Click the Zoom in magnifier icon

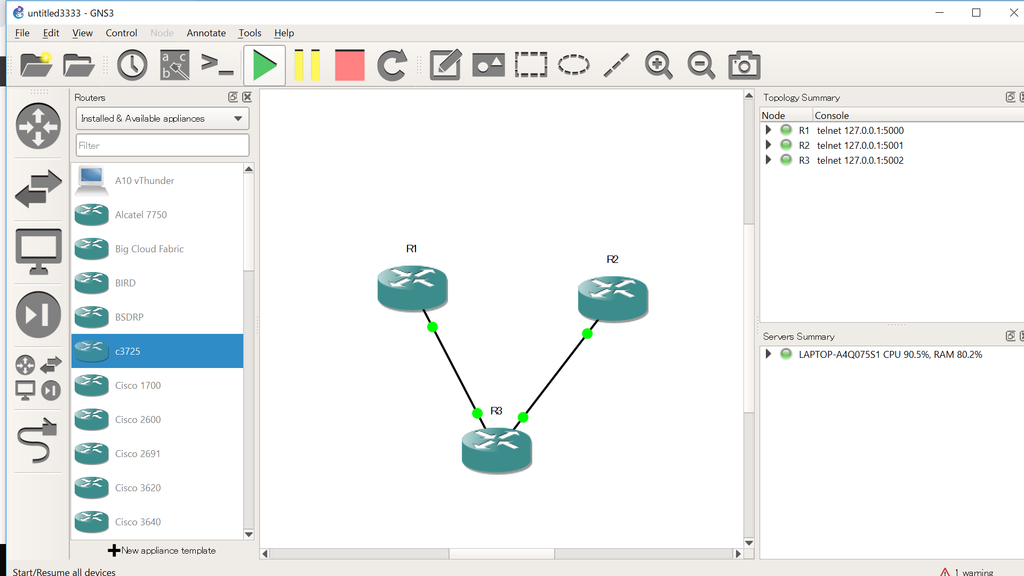[x=658, y=65]
